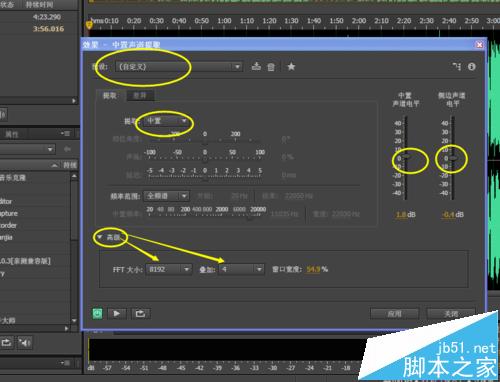Edit window width 54.9 % value
This screenshot has height=382, width=500.
click(x=313, y=269)
